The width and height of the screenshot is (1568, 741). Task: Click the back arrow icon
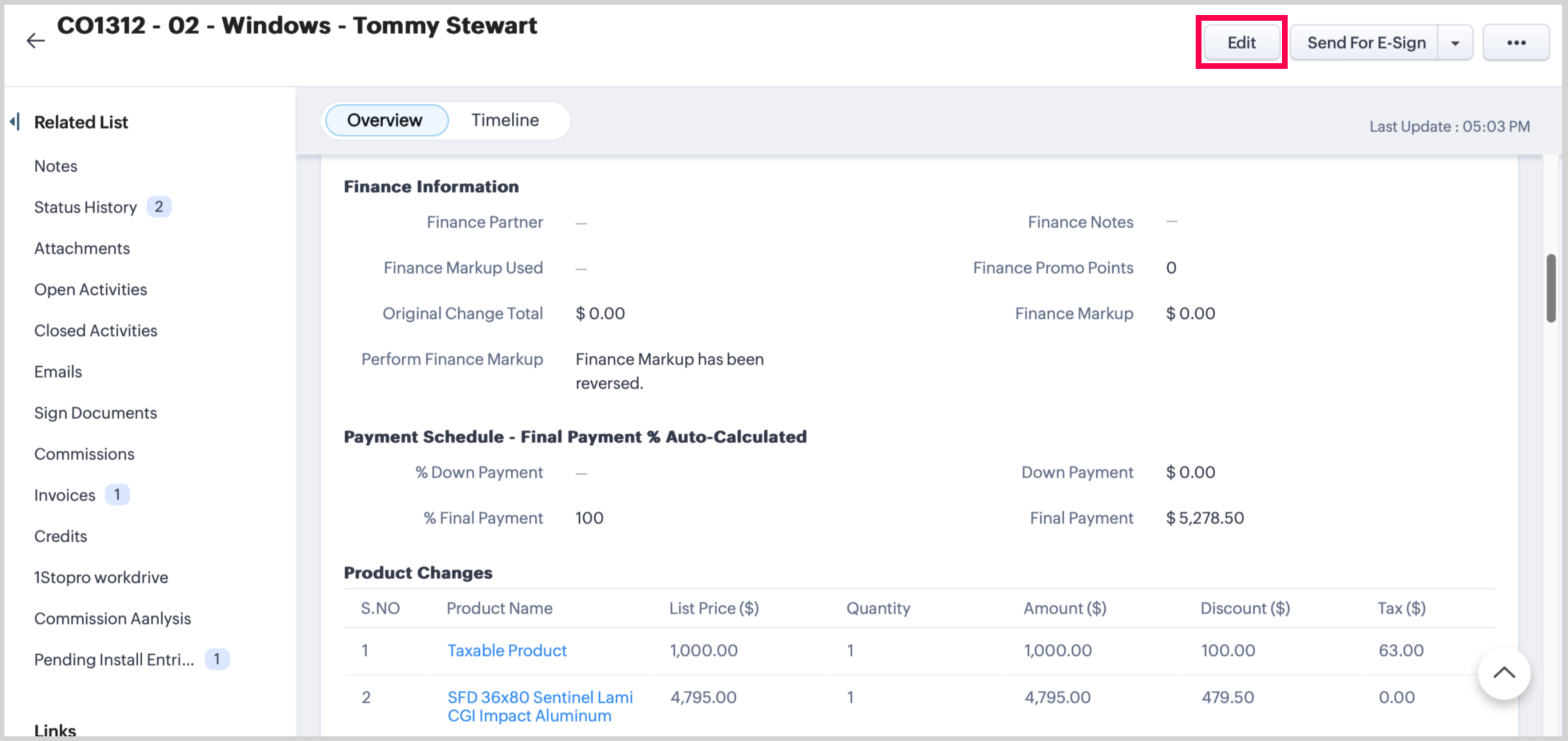(35, 41)
